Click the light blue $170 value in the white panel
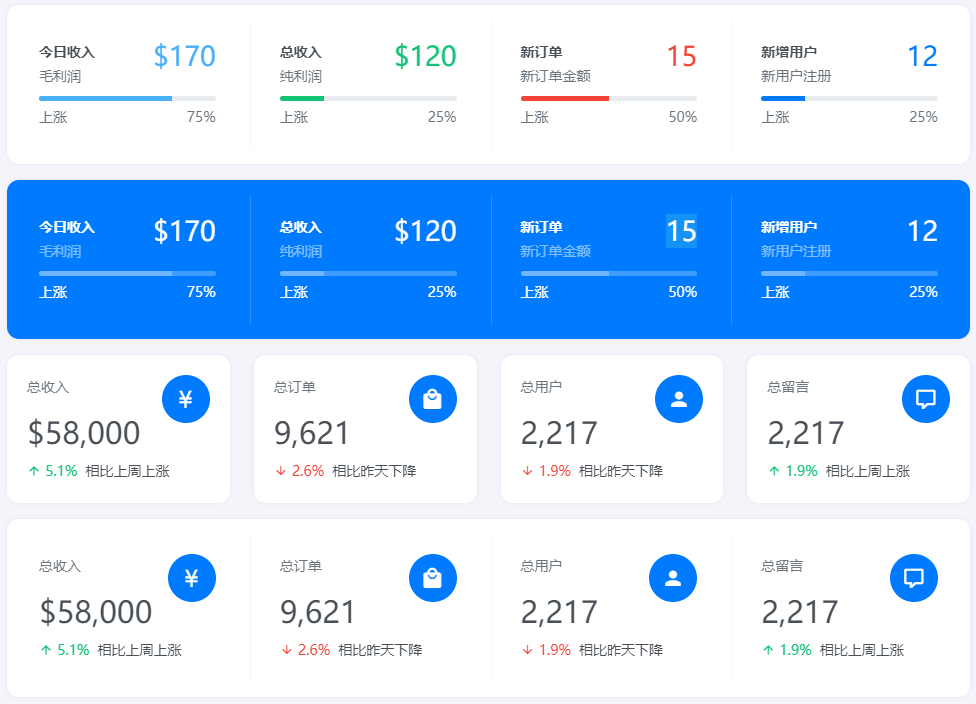The image size is (976, 704). click(185, 56)
